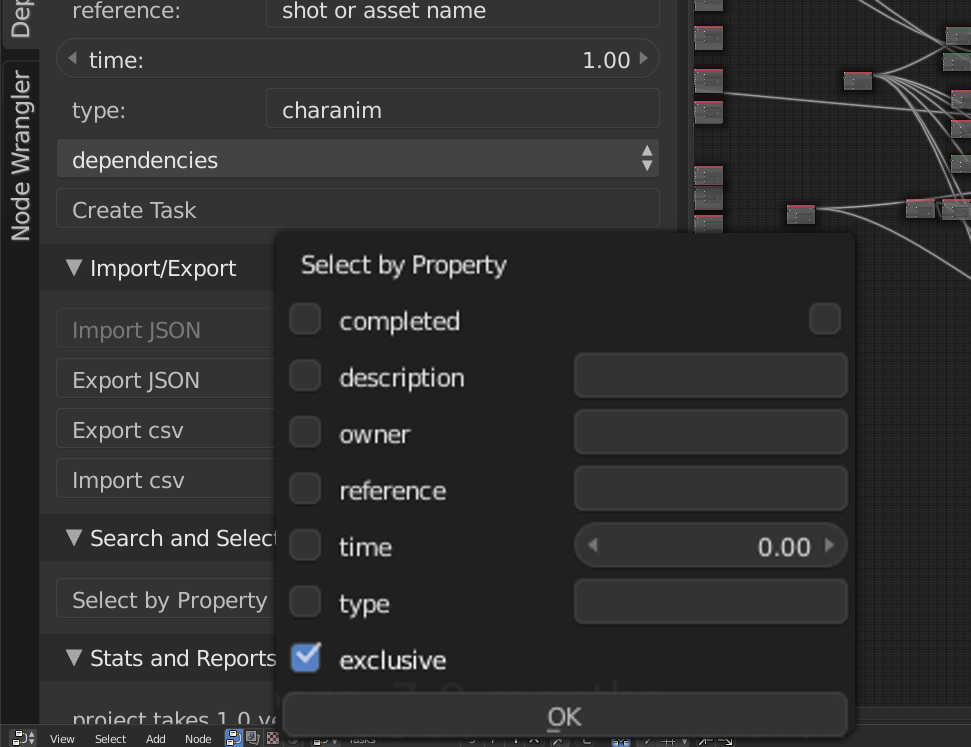
Task: Click the description text field in popup
Action: tap(710, 377)
